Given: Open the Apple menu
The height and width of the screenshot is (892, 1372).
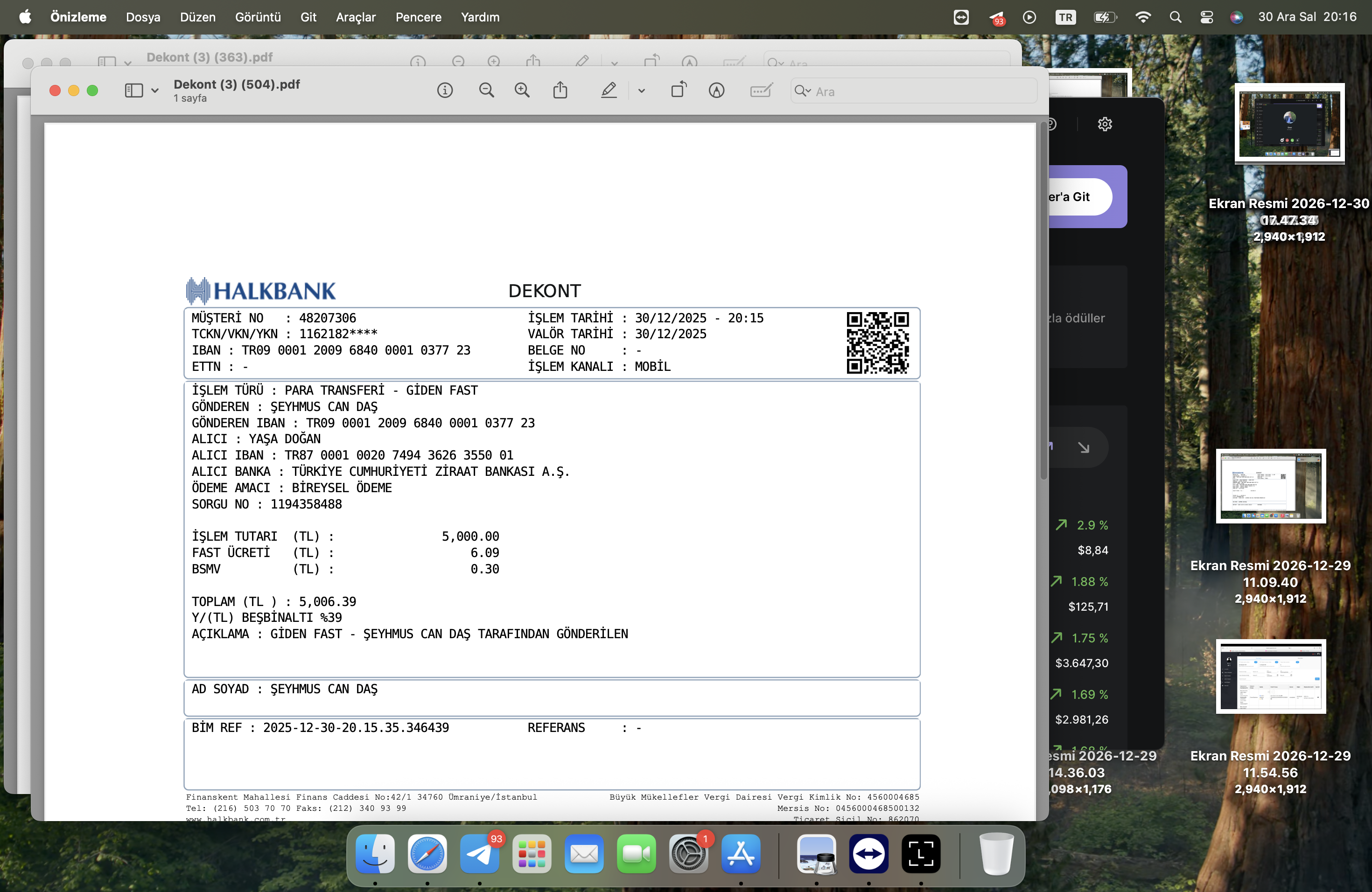Looking at the screenshot, I should (x=25, y=17).
